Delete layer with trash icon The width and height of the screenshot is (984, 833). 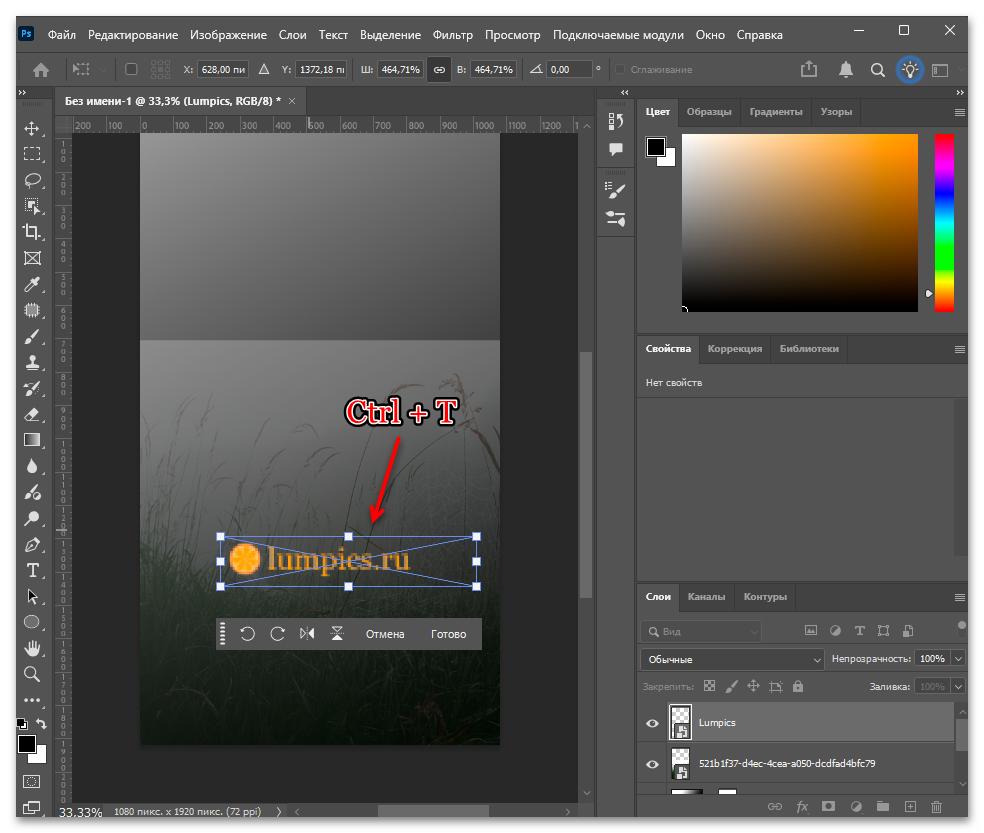coord(936,806)
